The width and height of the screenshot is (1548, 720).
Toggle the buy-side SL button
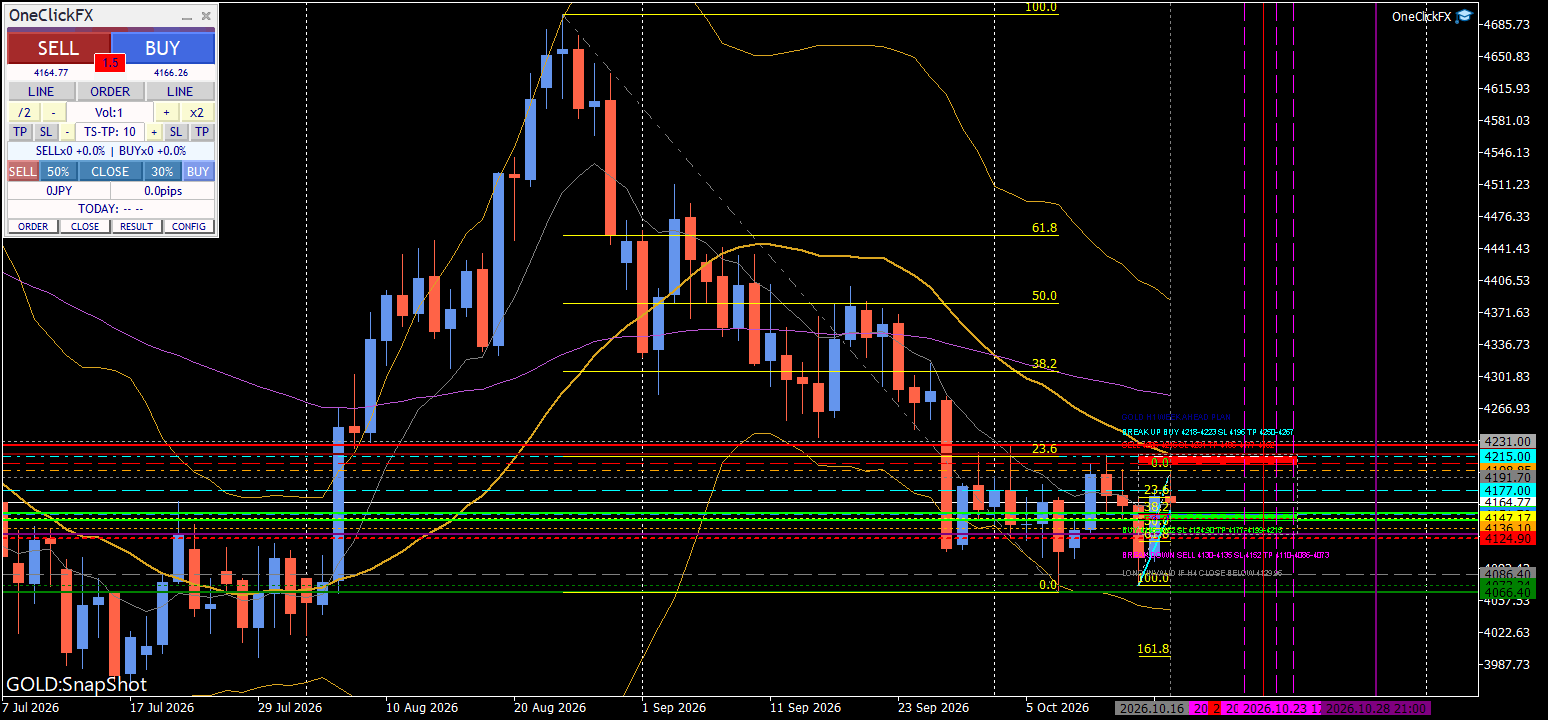click(x=175, y=132)
